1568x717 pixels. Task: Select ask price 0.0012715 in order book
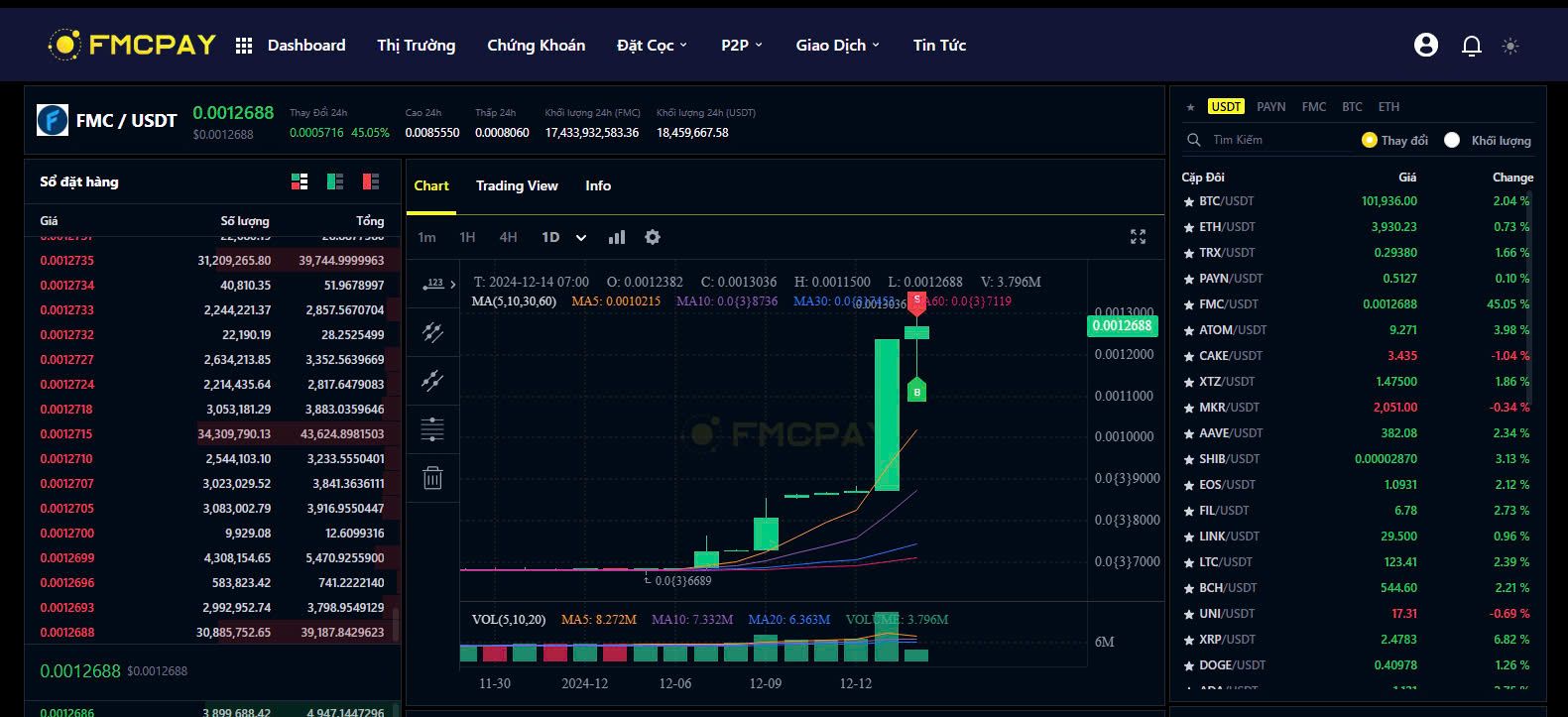[x=66, y=434]
